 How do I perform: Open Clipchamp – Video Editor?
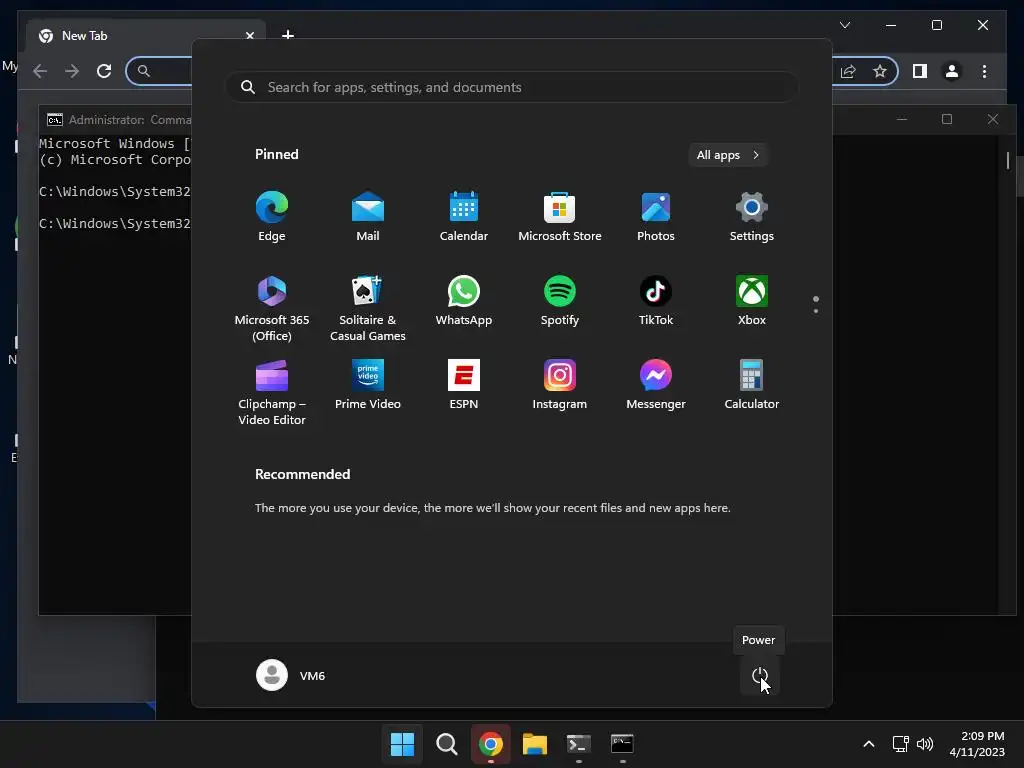pos(272,392)
